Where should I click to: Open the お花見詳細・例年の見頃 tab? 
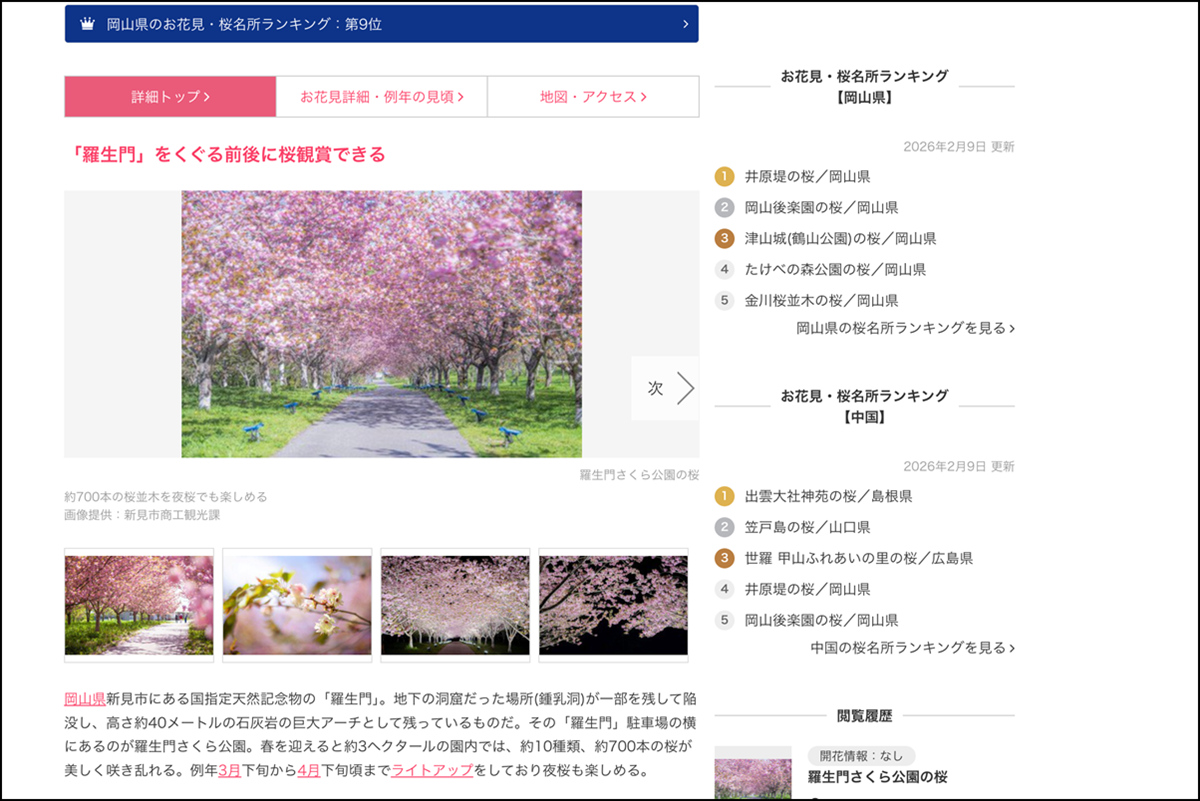pyautogui.click(x=381, y=96)
